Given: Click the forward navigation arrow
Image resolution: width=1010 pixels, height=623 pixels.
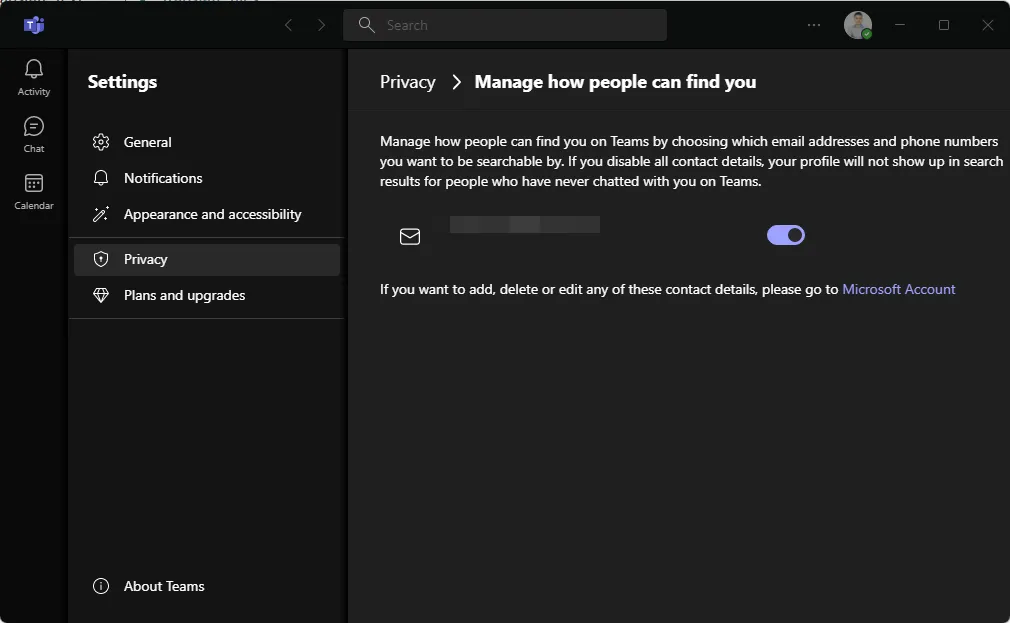Looking at the screenshot, I should [321, 25].
